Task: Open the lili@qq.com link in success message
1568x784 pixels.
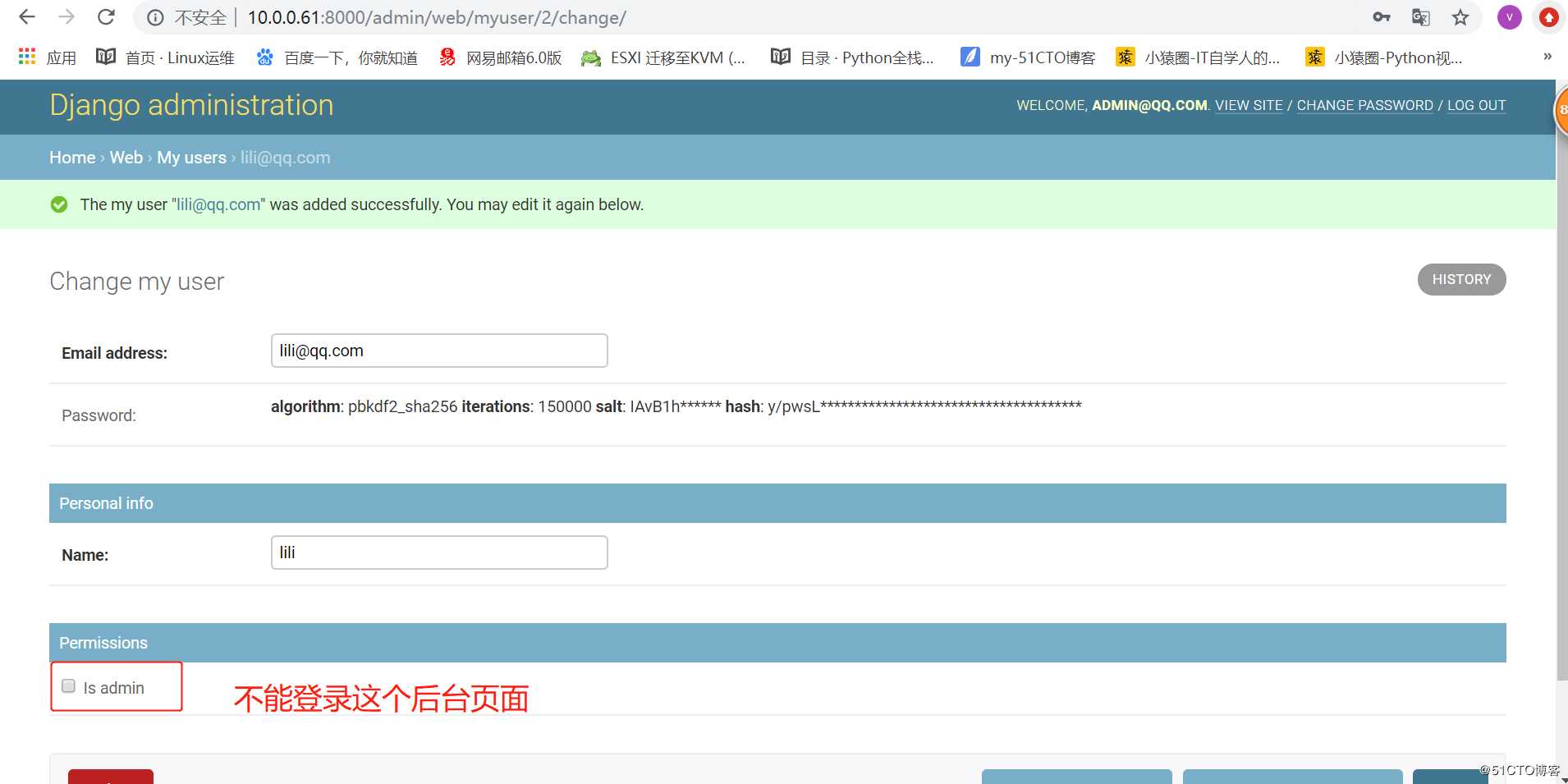Action: [x=218, y=204]
